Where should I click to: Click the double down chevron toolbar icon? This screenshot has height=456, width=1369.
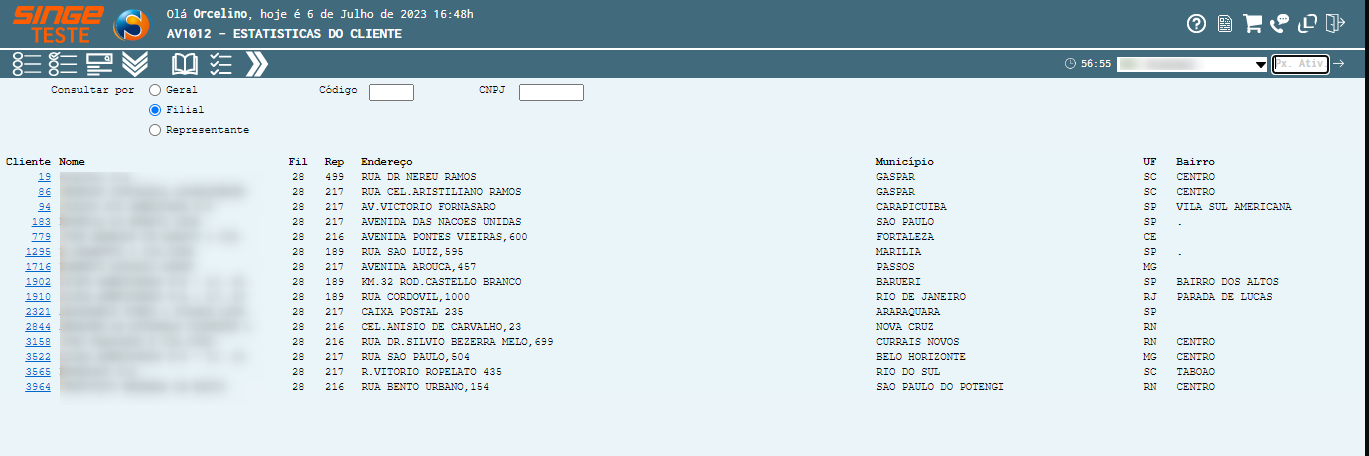click(135, 64)
